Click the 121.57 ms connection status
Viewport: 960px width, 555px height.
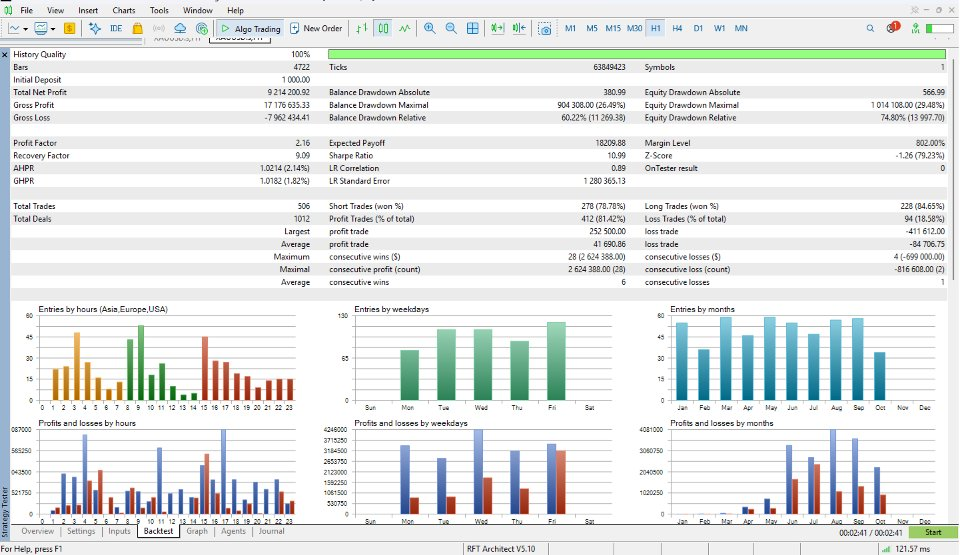[906, 549]
